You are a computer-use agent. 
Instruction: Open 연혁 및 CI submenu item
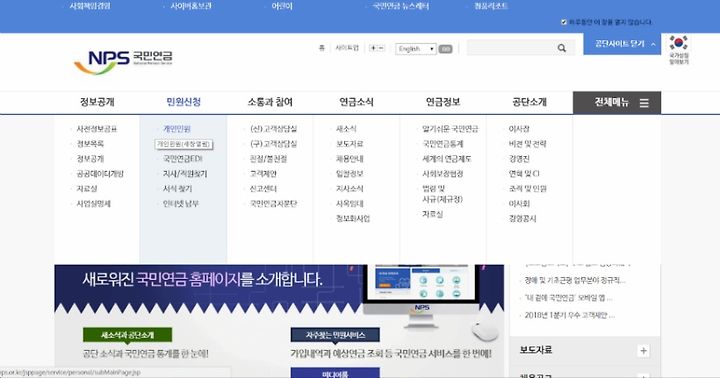524,174
